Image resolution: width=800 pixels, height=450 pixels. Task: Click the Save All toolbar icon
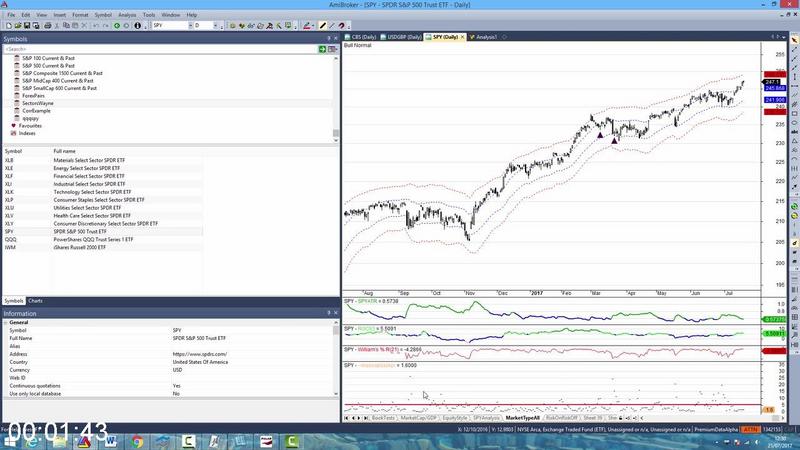click(x=36, y=26)
